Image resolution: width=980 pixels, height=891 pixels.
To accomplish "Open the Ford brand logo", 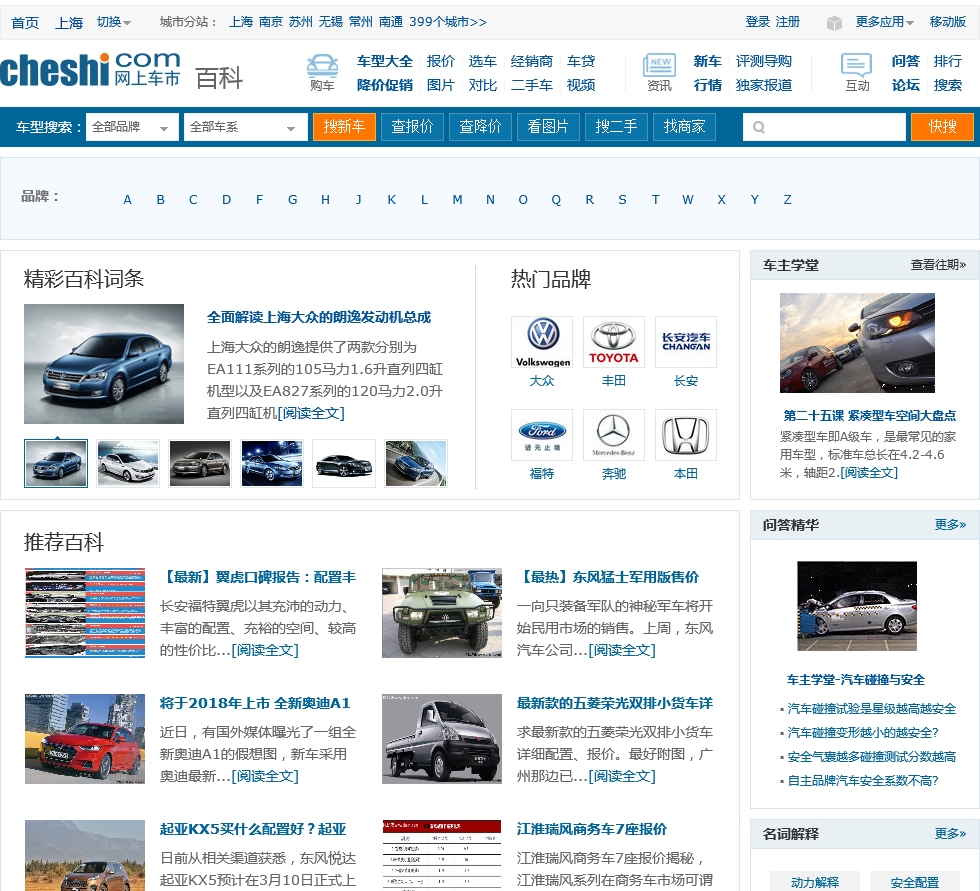I will (x=542, y=435).
